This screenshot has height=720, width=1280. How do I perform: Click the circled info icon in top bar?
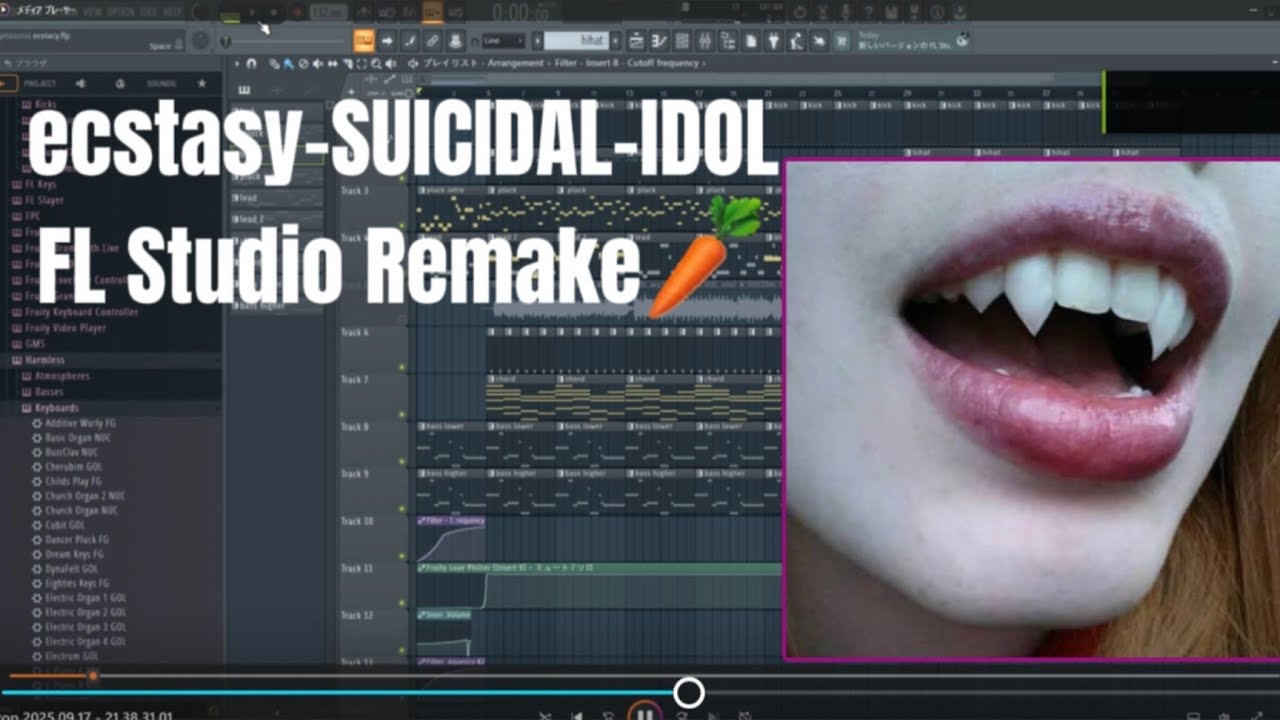[937, 12]
